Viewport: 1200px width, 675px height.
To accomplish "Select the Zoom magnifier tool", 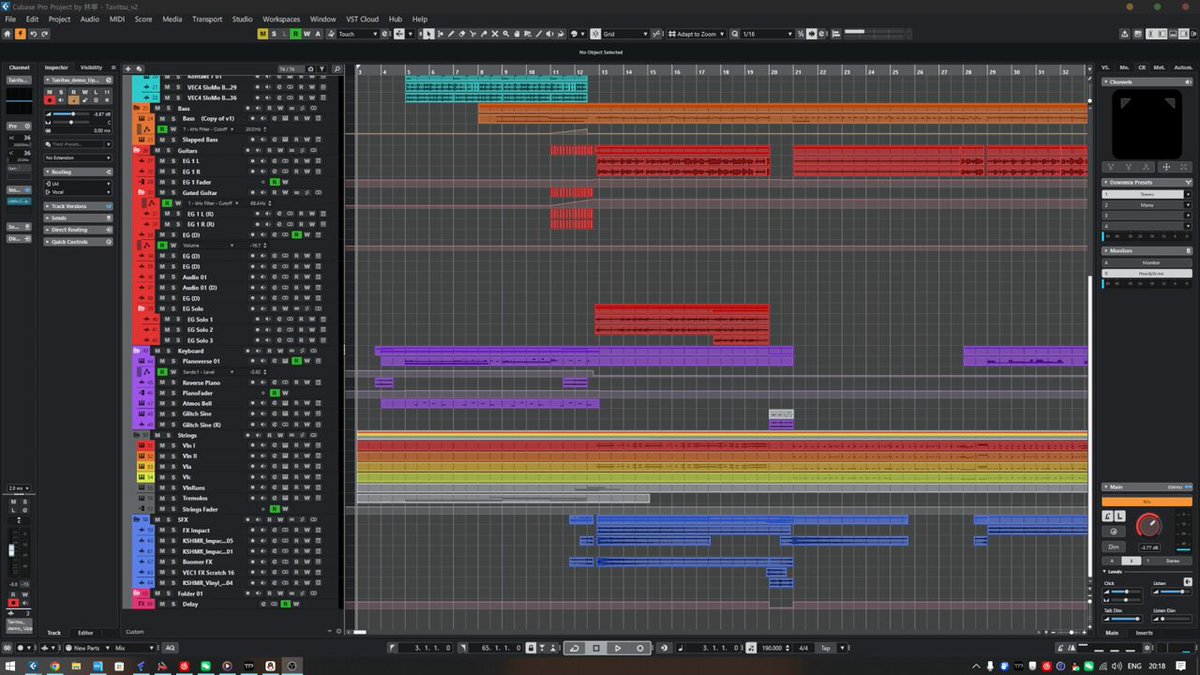I will (x=506, y=34).
